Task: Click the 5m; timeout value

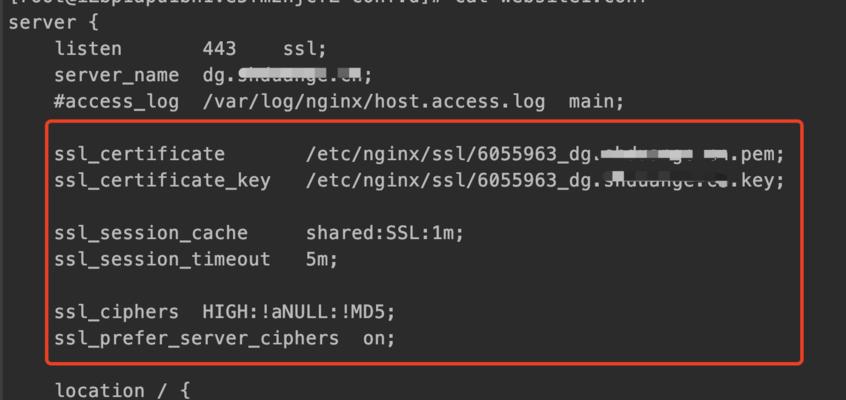Action: tap(322, 260)
